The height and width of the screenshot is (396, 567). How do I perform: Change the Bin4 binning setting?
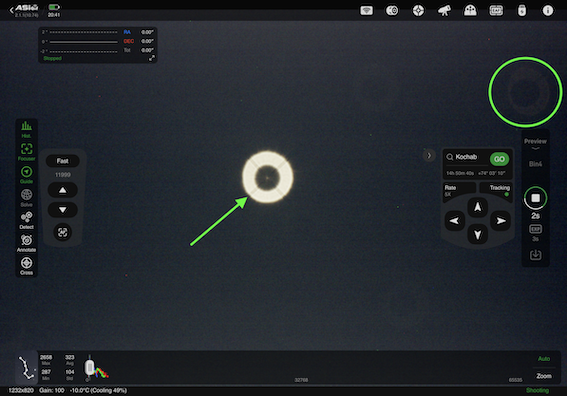[536, 164]
